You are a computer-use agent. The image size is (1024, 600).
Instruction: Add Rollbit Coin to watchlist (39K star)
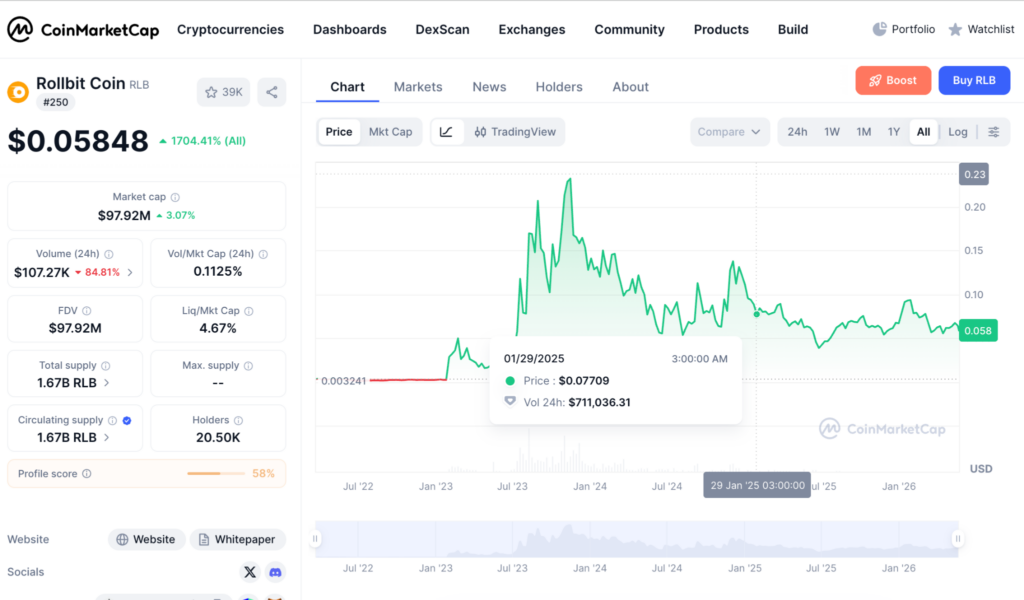pyautogui.click(x=223, y=92)
